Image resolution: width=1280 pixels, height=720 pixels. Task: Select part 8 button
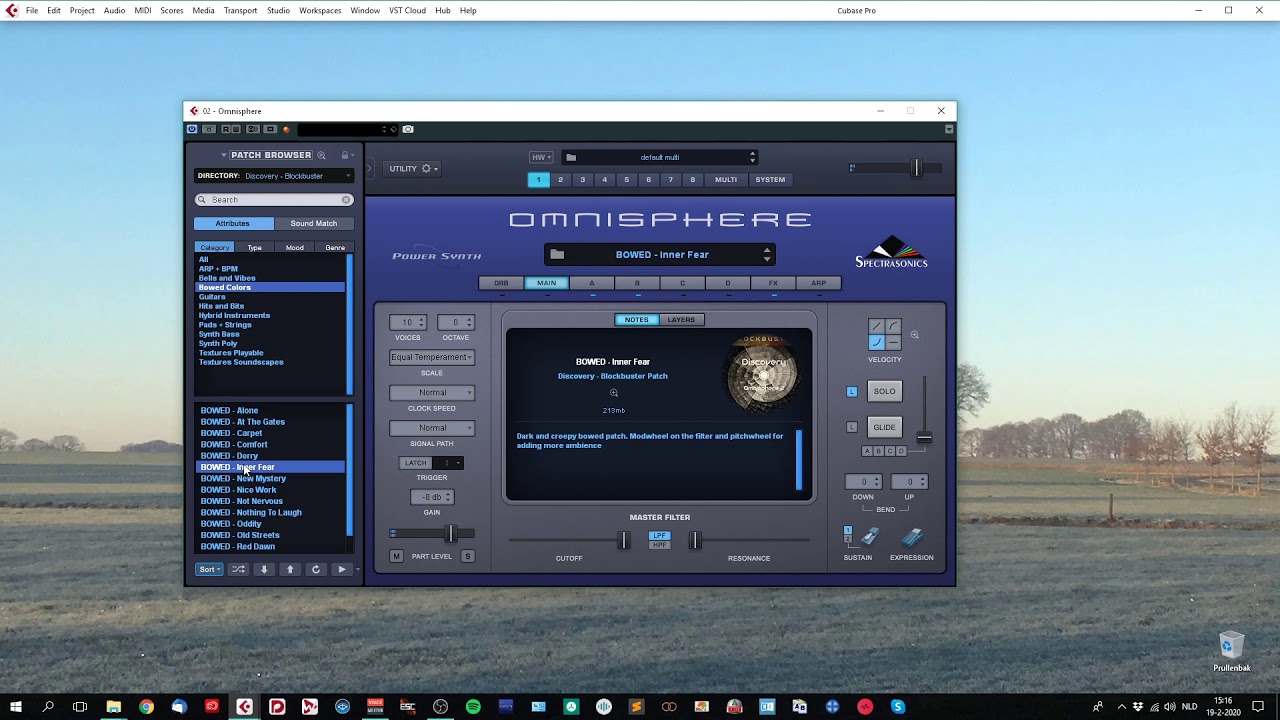pos(692,180)
